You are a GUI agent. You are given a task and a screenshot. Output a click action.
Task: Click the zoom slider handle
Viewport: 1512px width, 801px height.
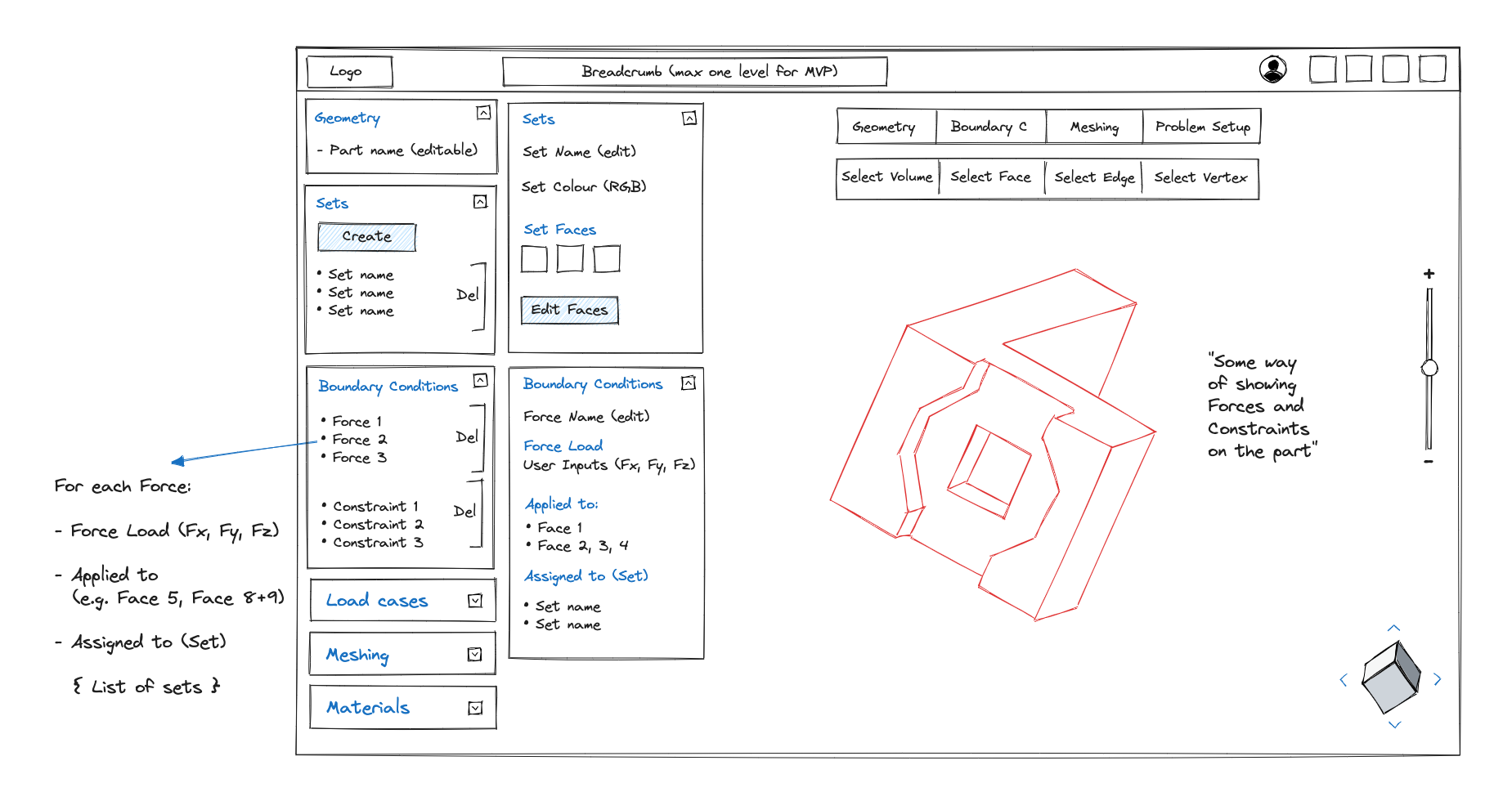(1429, 368)
